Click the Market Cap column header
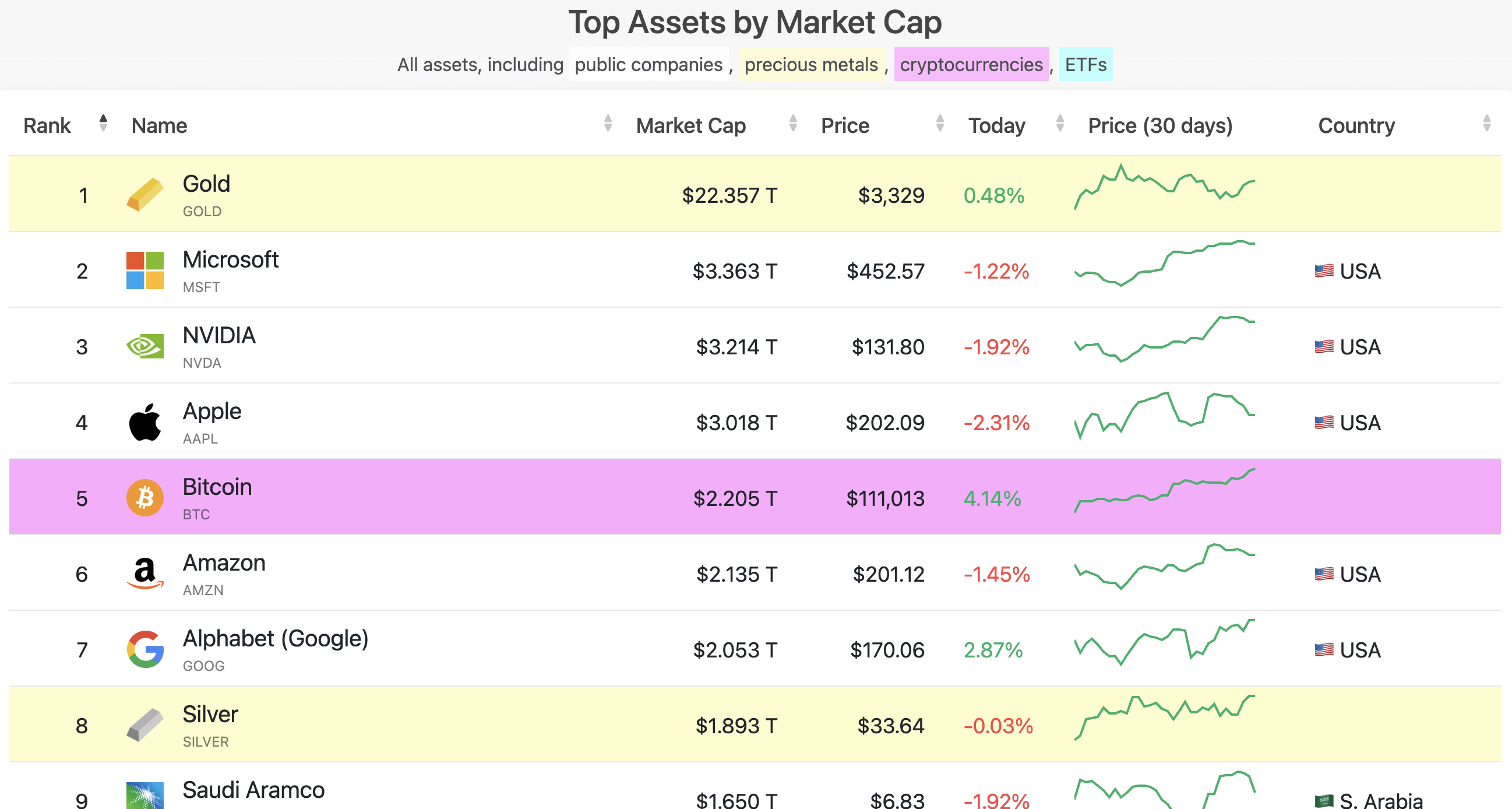This screenshot has width=1512, height=809. 691,126
